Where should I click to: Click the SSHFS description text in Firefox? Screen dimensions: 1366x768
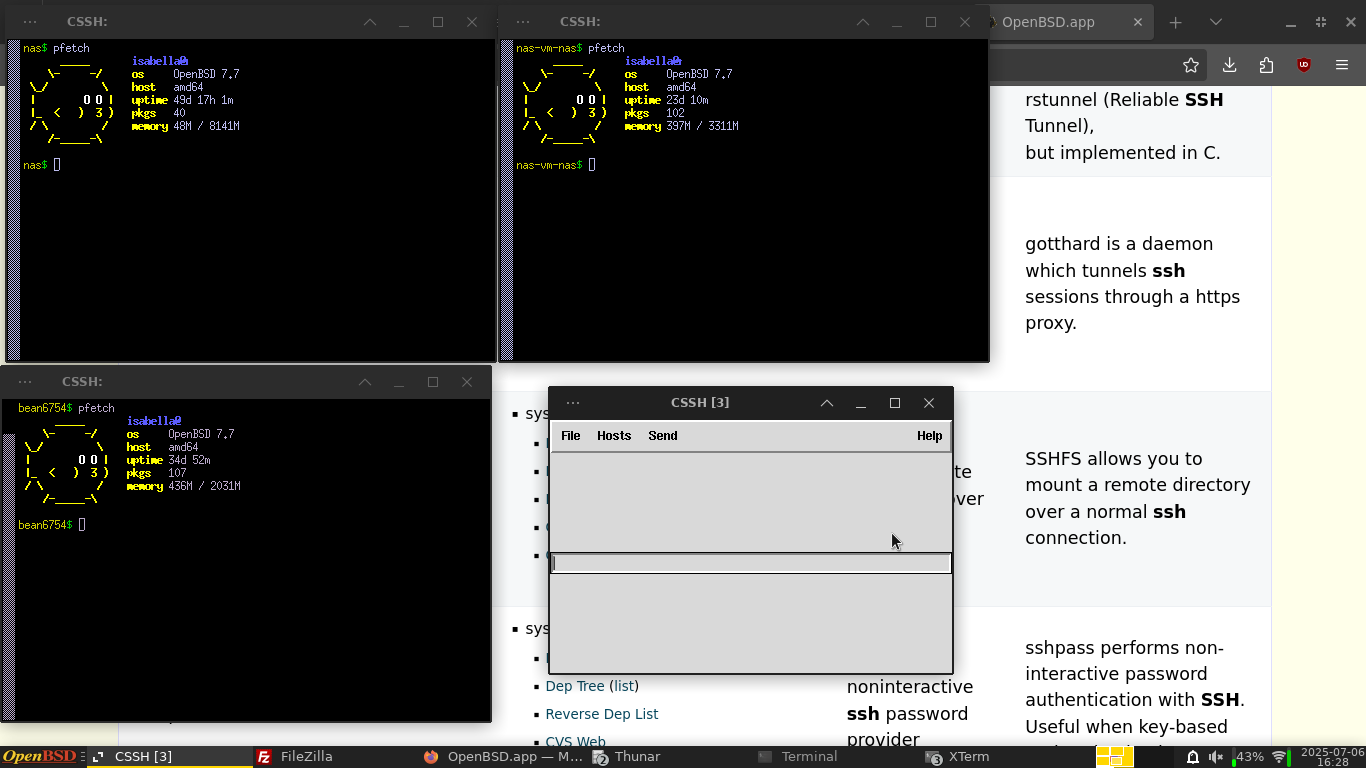[1138, 498]
